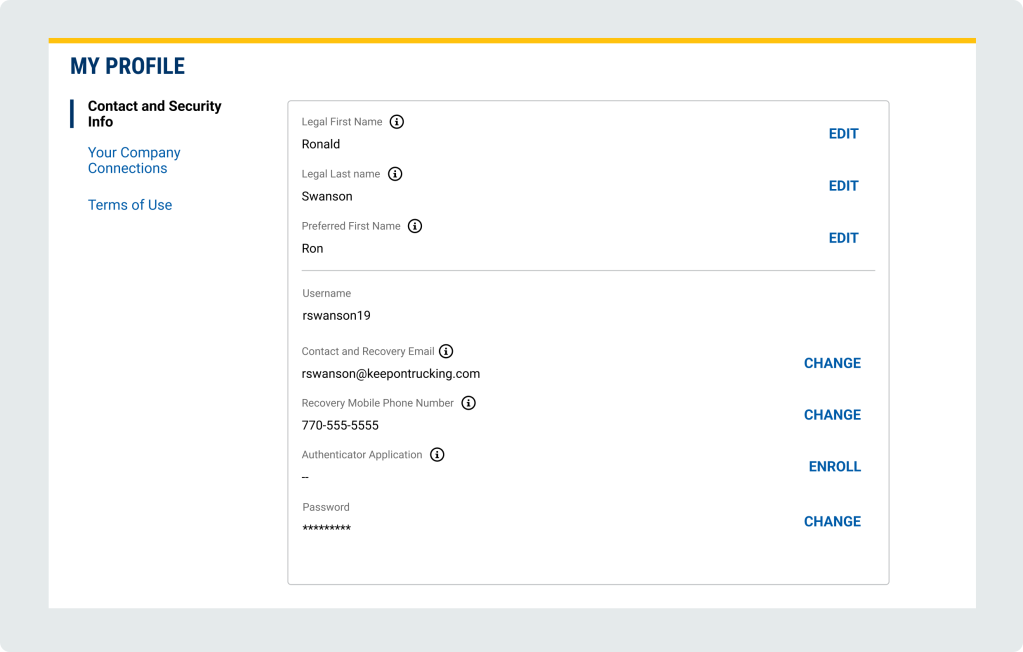
Task: Click the phone number 770-555-5555
Action: click(340, 426)
